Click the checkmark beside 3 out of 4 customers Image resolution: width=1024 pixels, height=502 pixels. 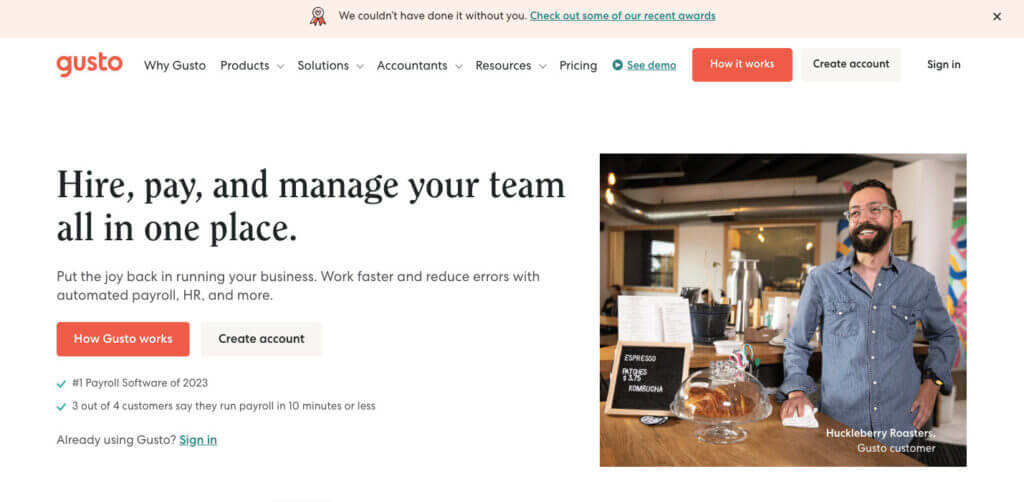[x=62, y=407]
